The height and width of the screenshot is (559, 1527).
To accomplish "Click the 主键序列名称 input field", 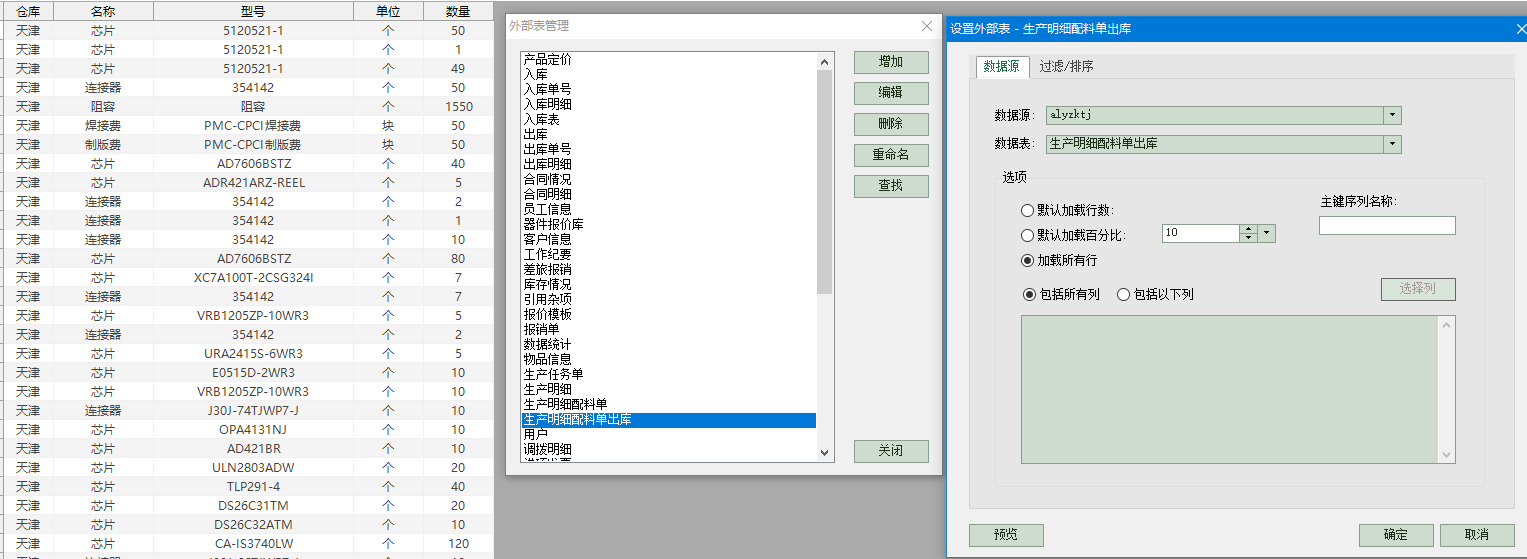I will [1387, 226].
